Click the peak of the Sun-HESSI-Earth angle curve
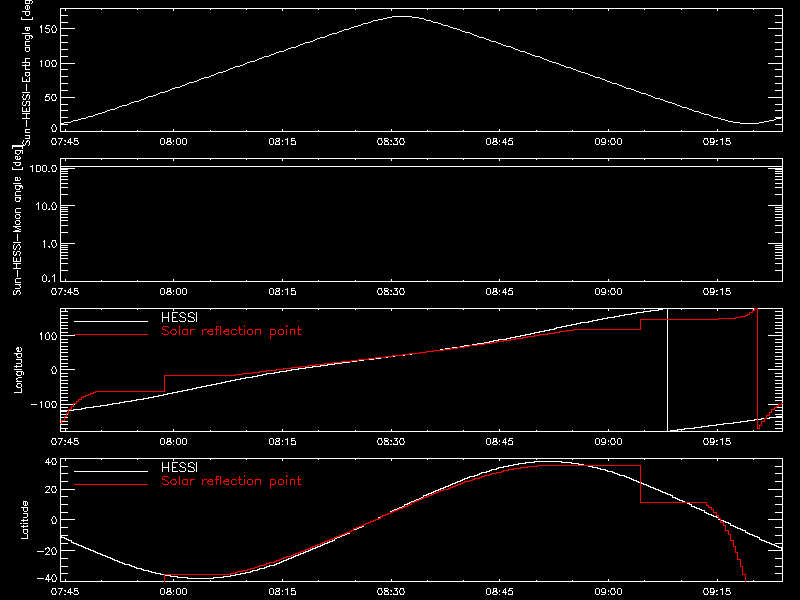The image size is (800, 600). click(403, 17)
